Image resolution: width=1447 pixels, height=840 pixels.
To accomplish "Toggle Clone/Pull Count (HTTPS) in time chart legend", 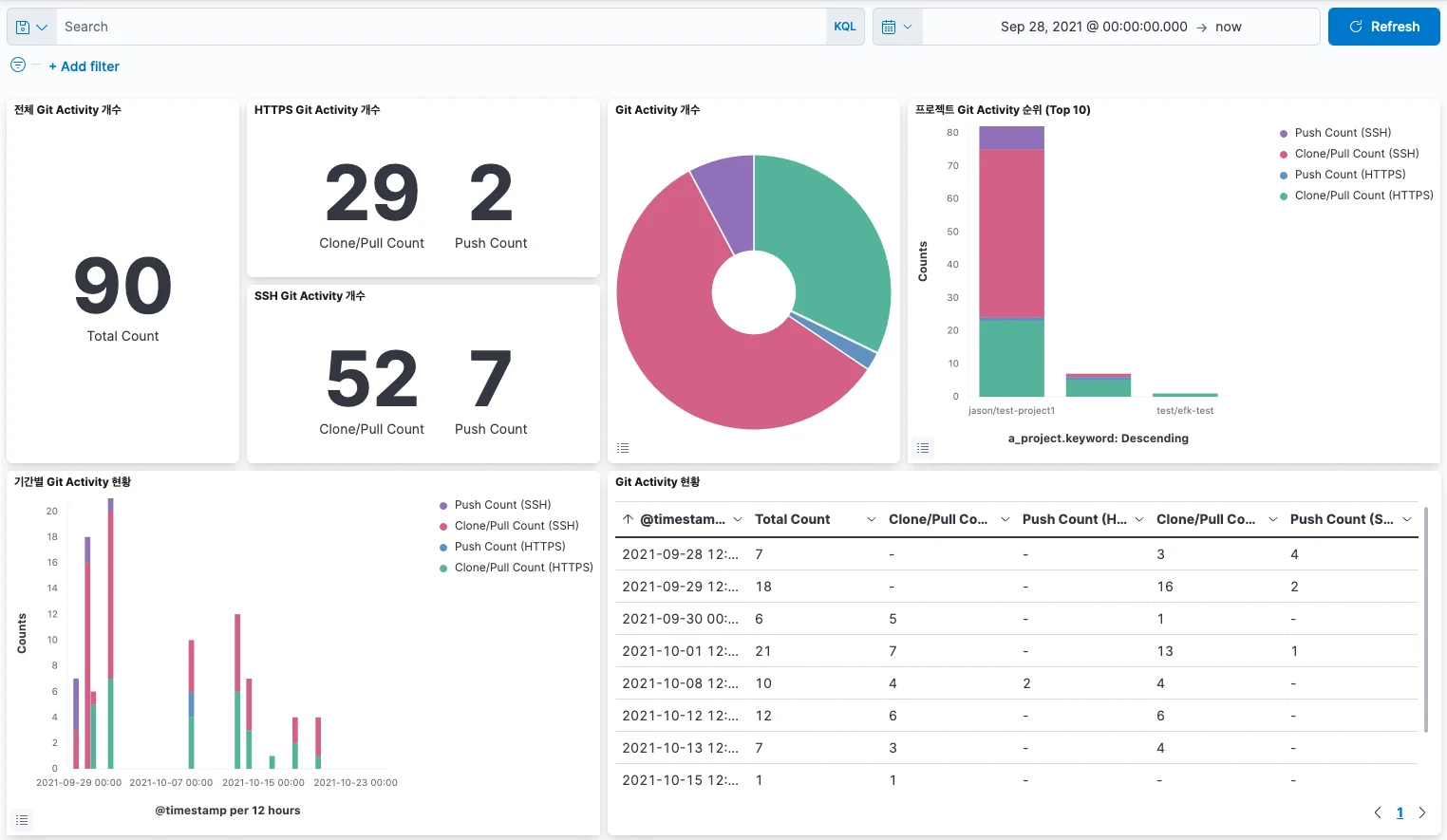I will pos(523,568).
